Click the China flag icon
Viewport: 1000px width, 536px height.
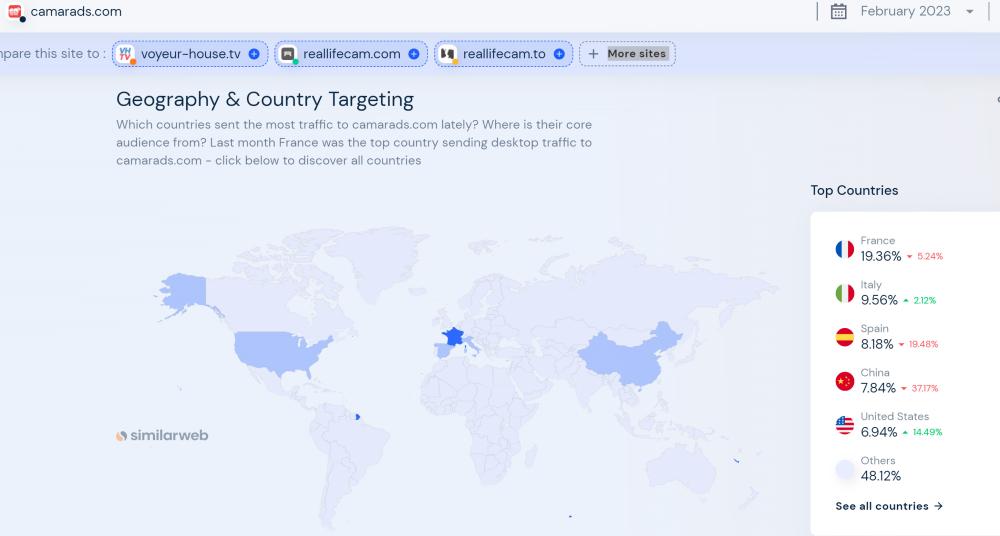pos(845,381)
